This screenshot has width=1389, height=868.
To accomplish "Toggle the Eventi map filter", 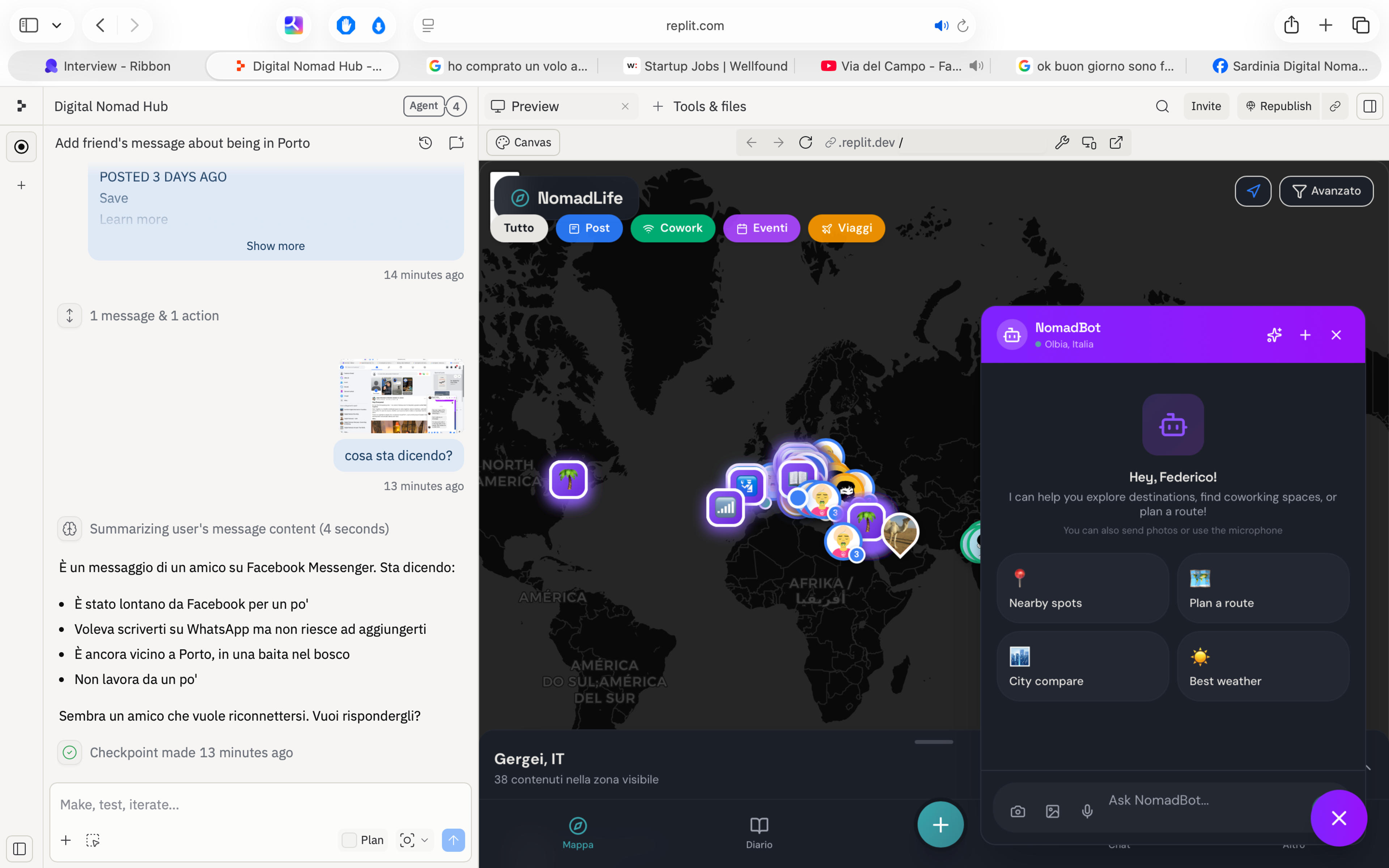I will point(762,229).
